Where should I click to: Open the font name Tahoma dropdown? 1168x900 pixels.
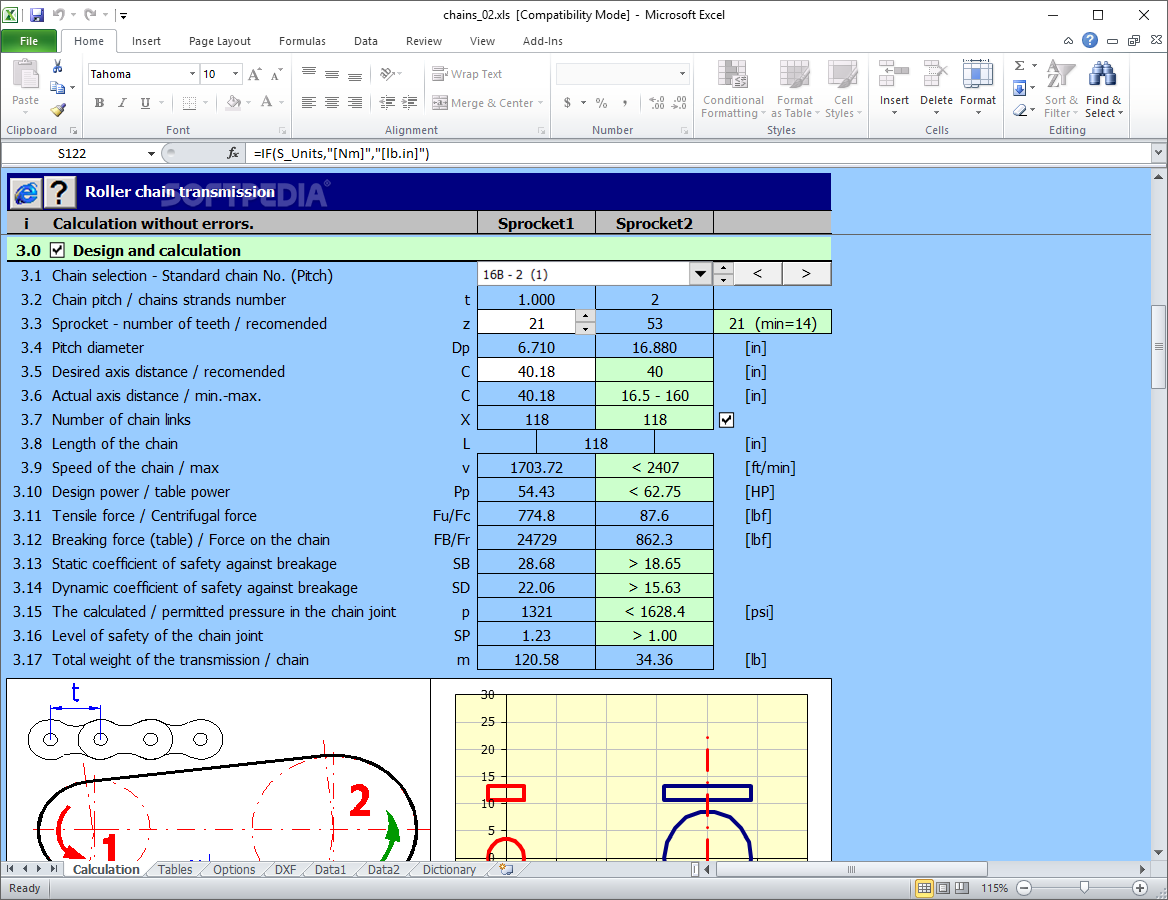[x=192, y=74]
